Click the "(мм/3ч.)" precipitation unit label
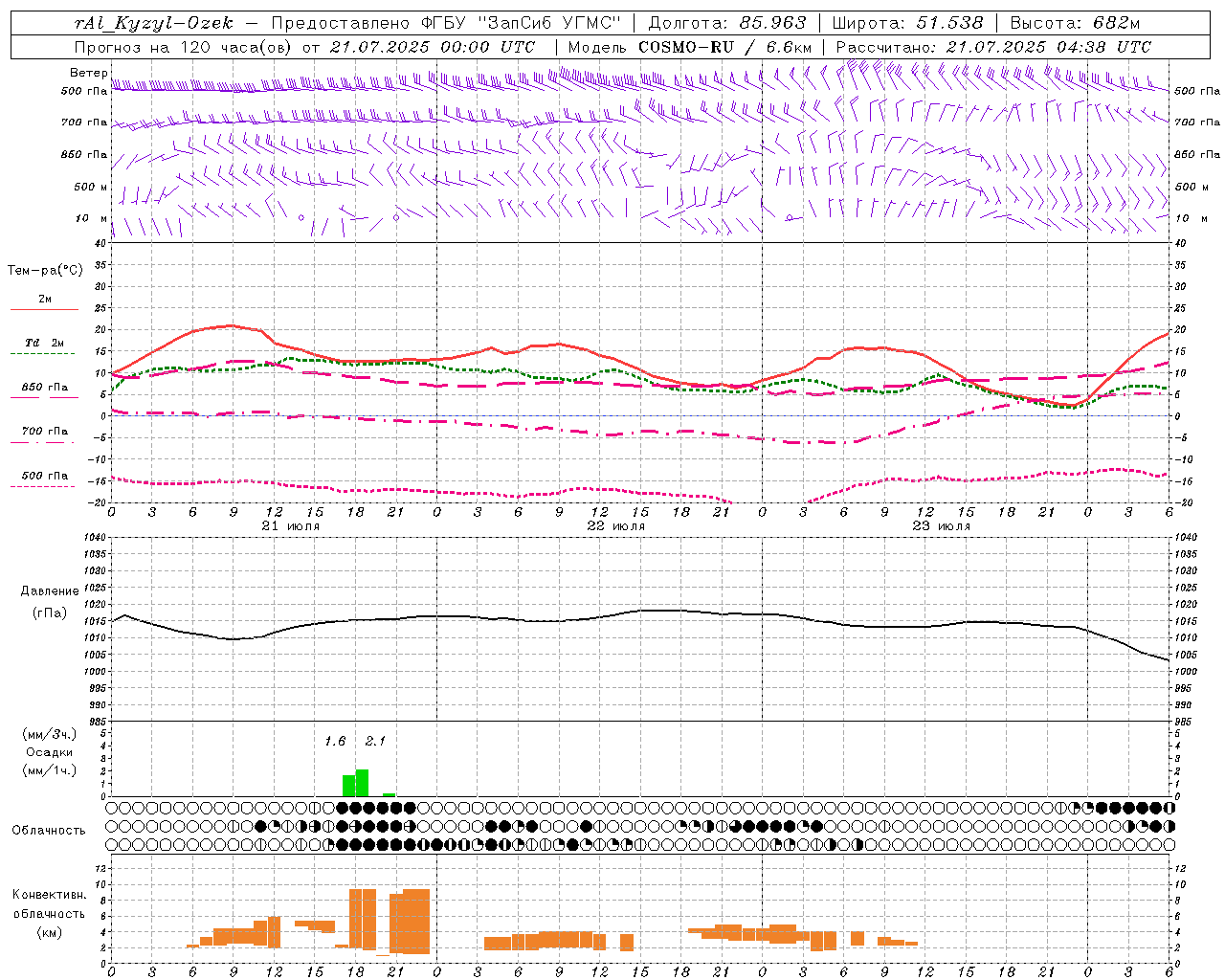 pyautogui.click(x=49, y=734)
